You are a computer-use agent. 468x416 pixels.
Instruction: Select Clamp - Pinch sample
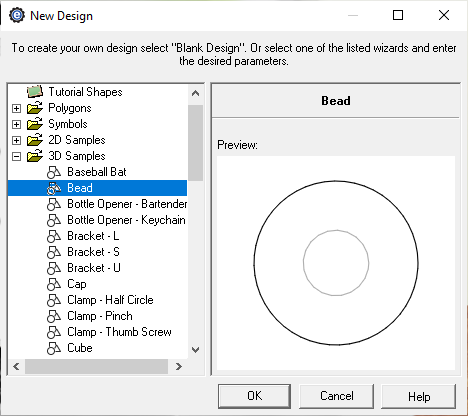pyautogui.click(x=100, y=316)
